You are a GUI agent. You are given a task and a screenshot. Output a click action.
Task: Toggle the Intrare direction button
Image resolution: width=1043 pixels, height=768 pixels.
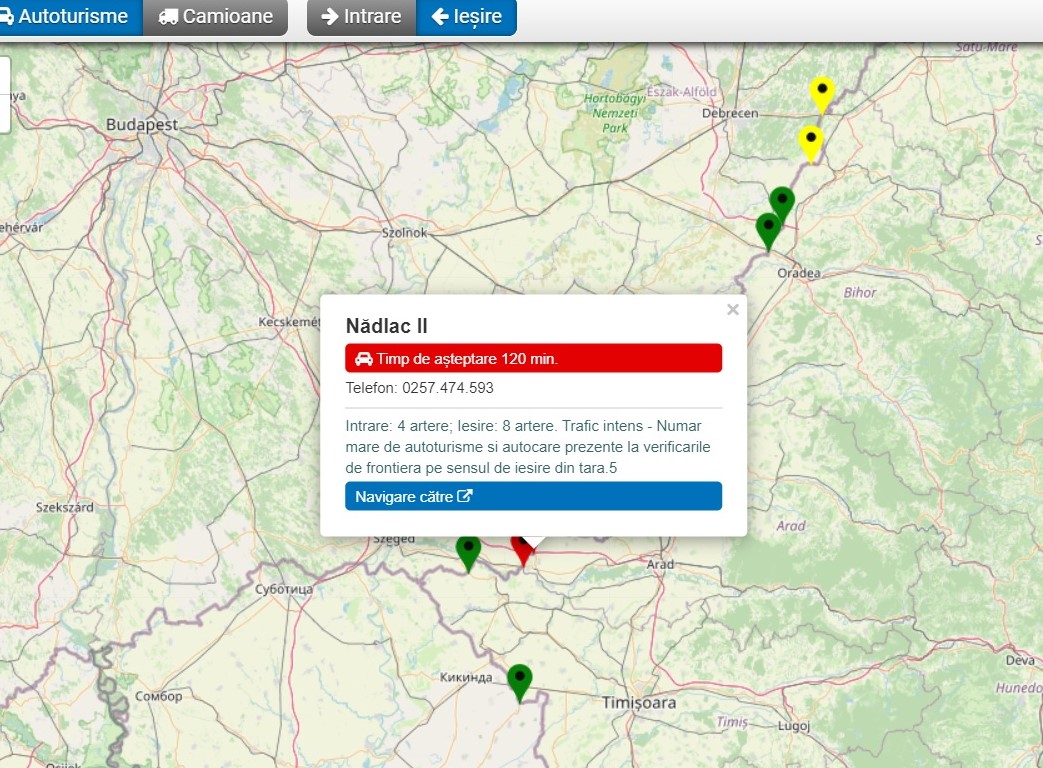pyautogui.click(x=361, y=17)
